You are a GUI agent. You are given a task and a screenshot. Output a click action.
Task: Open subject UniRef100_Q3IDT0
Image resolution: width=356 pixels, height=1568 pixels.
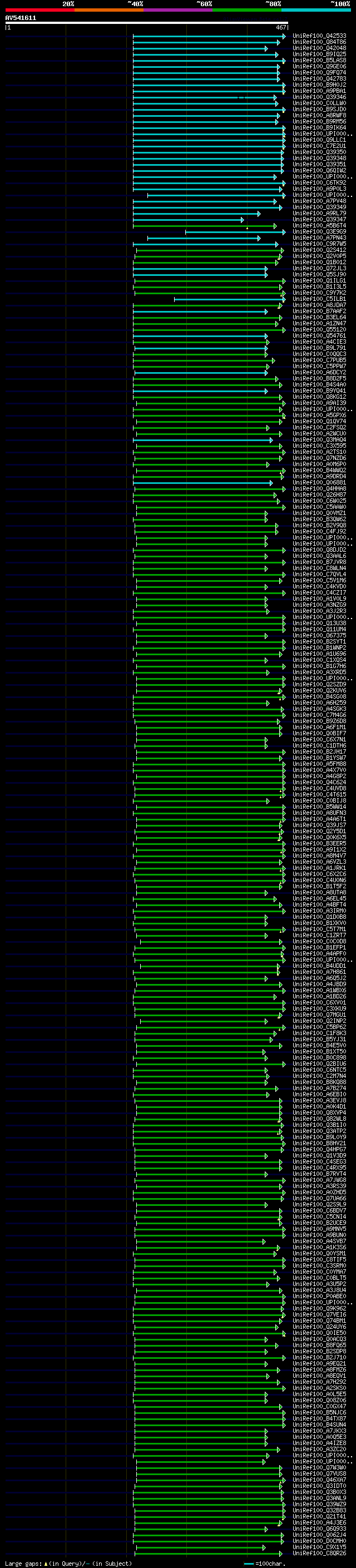(319, 1486)
